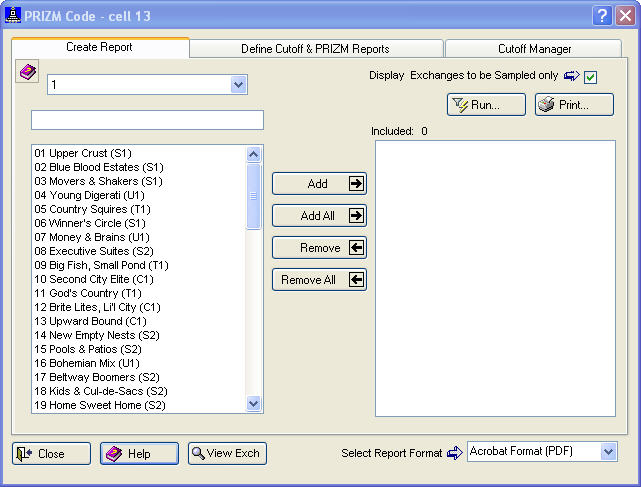Click the Remove button

pos(319,248)
